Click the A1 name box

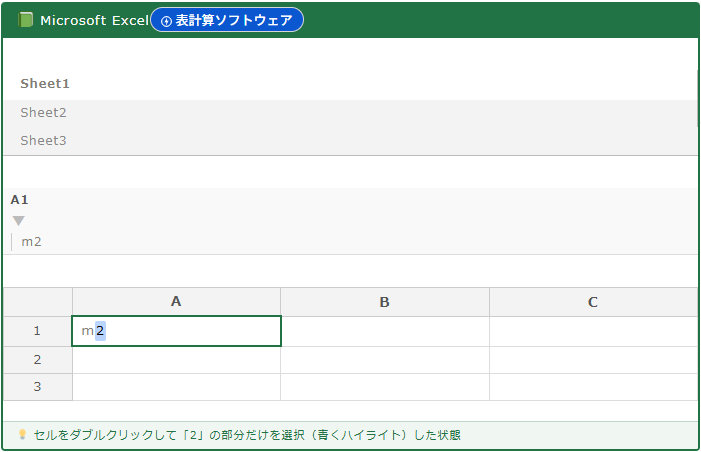click(20, 200)
